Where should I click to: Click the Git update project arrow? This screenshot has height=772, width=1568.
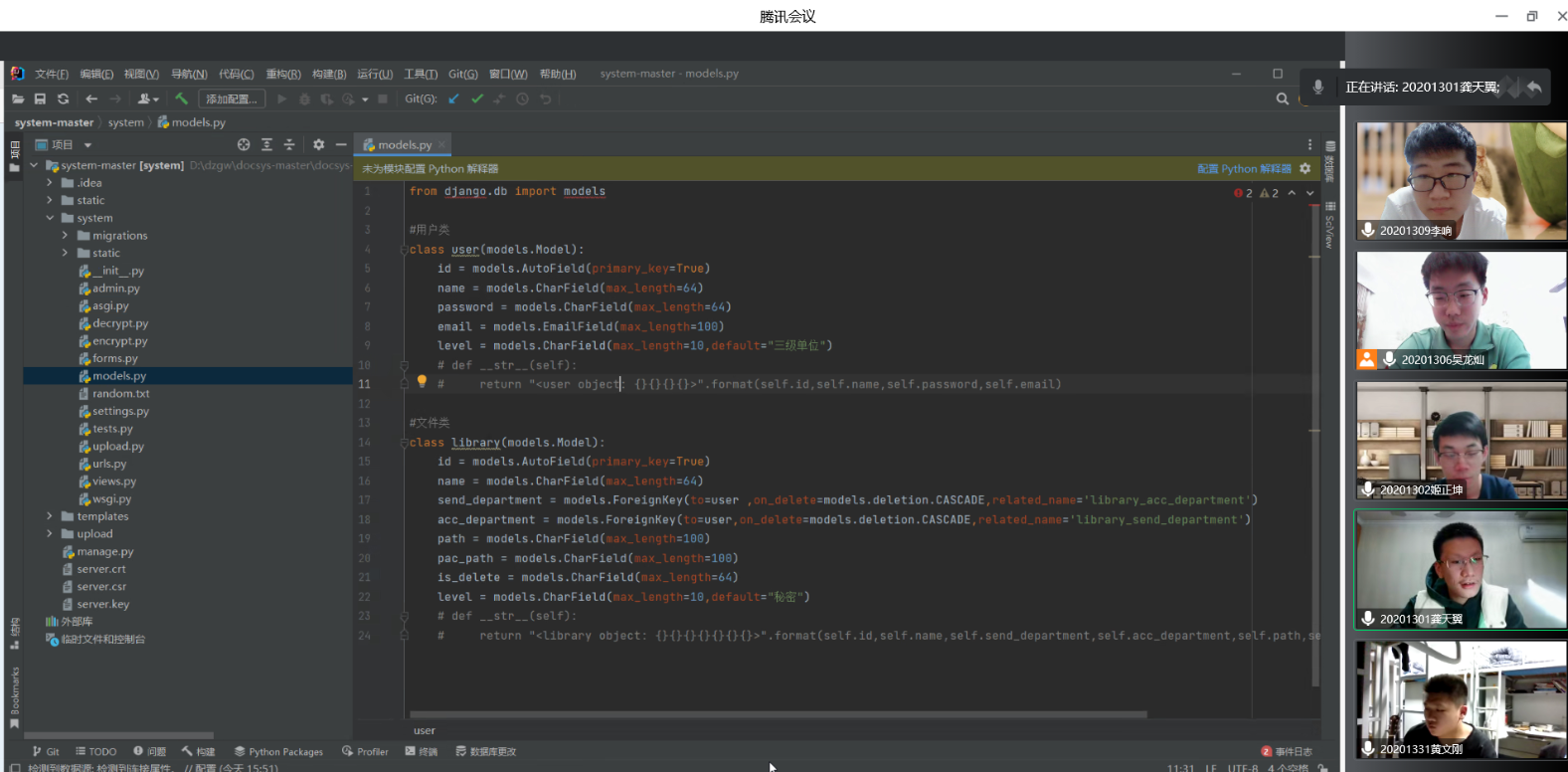[453, 99]
